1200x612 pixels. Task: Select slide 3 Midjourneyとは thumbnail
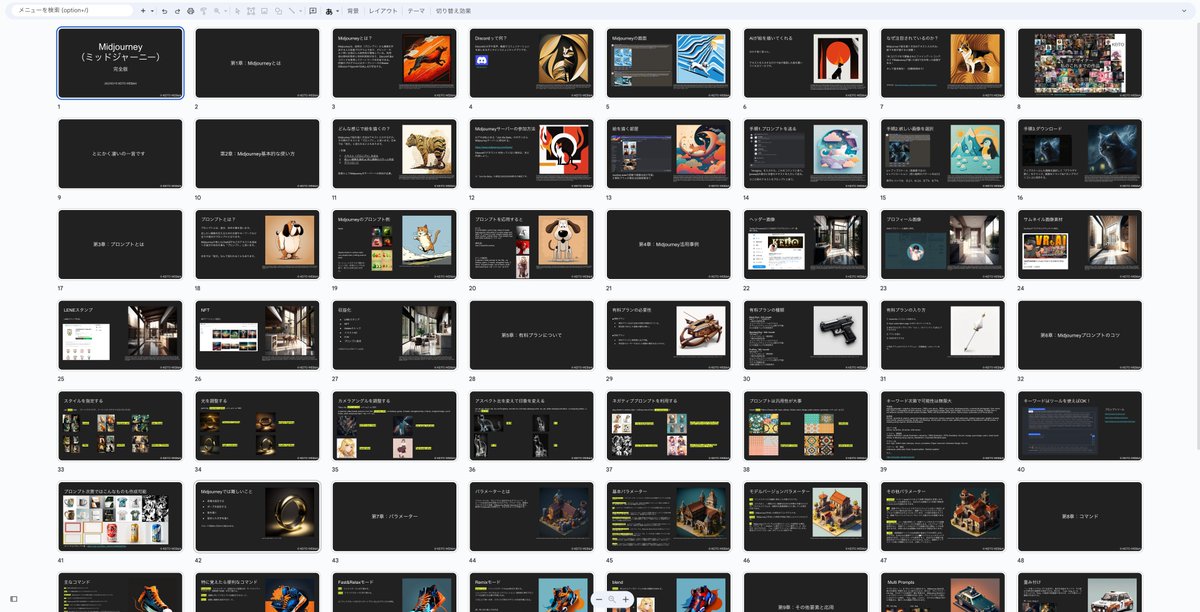click(394, 62)
